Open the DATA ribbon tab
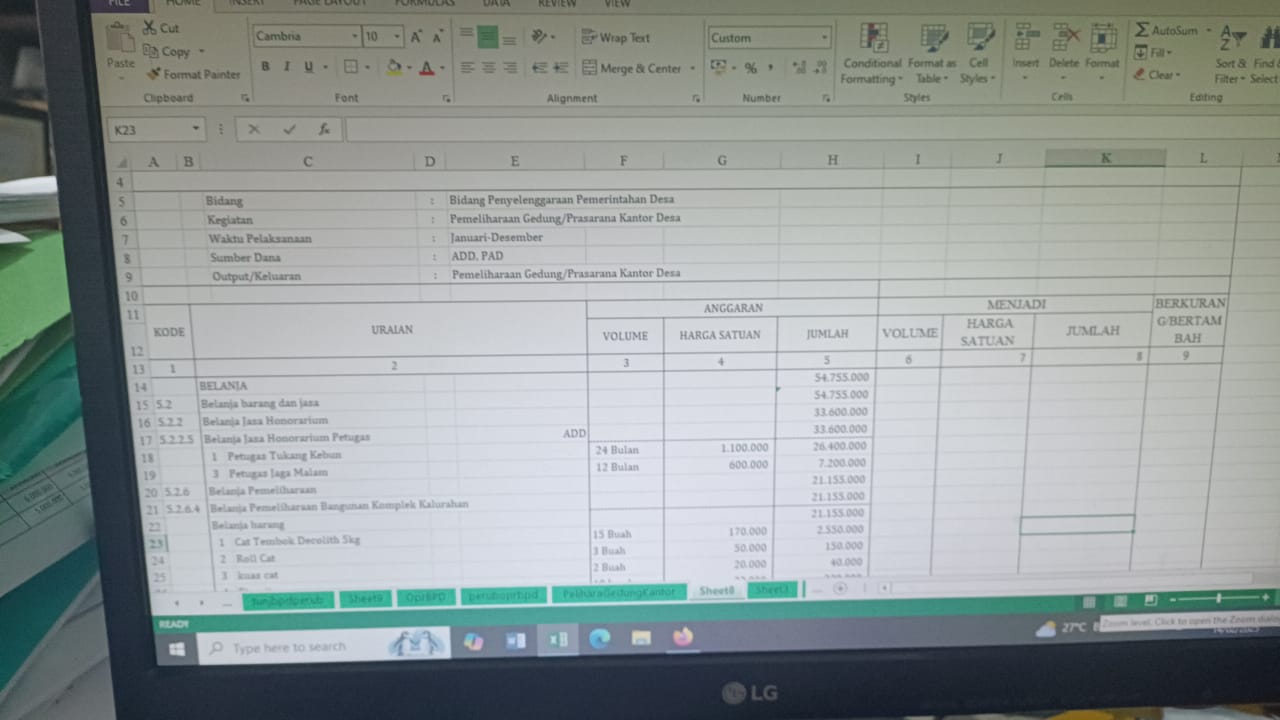The height and width of the screenshot is (720, 1280). pos(497,3)
